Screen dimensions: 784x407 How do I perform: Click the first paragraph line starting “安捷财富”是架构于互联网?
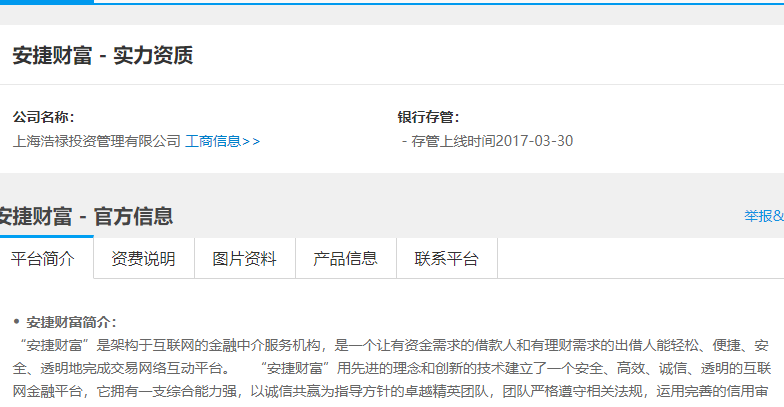tap(391, 346)
